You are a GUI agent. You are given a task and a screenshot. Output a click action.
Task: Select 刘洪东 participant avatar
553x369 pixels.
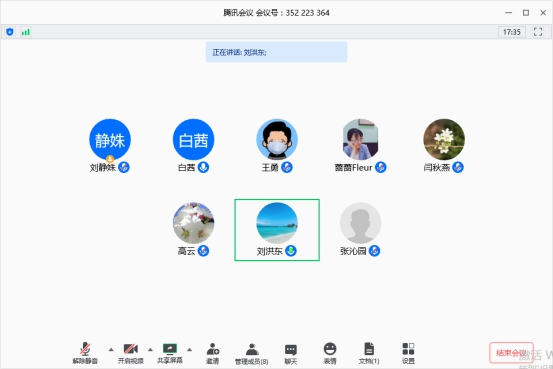tap(277, 223)
